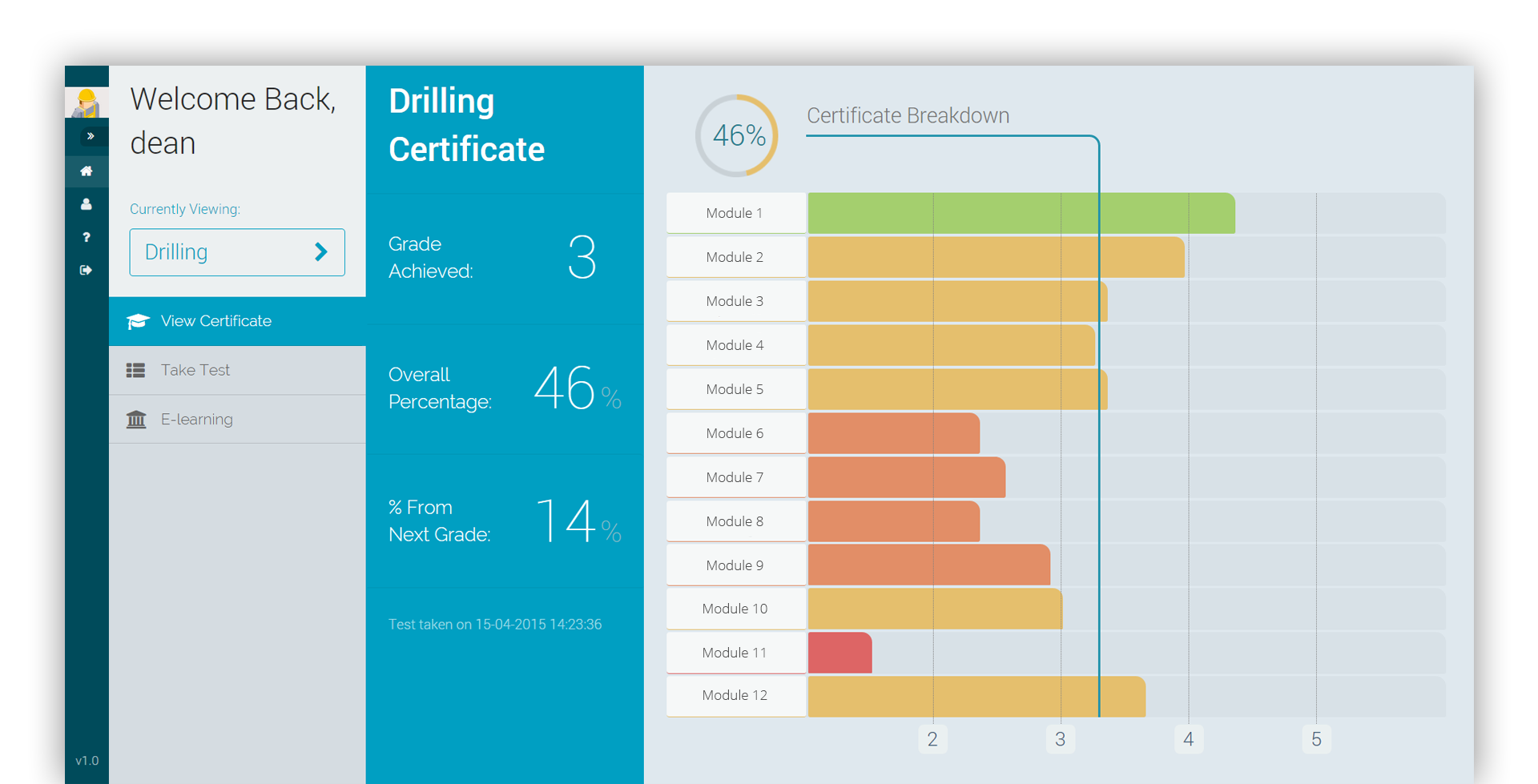The width and height of the screenshot is (1538, 784).
Task: Select the Module 6 label
Action: point(735,433)
